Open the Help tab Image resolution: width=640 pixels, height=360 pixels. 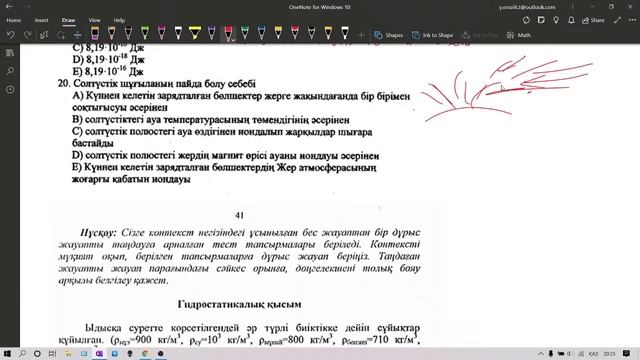[119, 20]
